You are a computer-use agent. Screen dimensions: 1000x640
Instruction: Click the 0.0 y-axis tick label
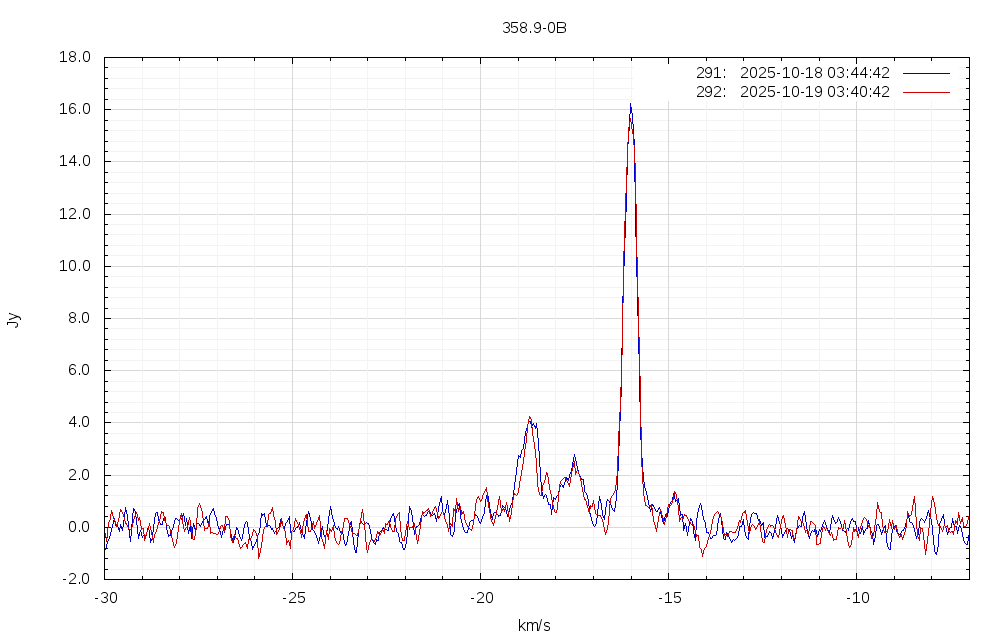click(80, 527)
